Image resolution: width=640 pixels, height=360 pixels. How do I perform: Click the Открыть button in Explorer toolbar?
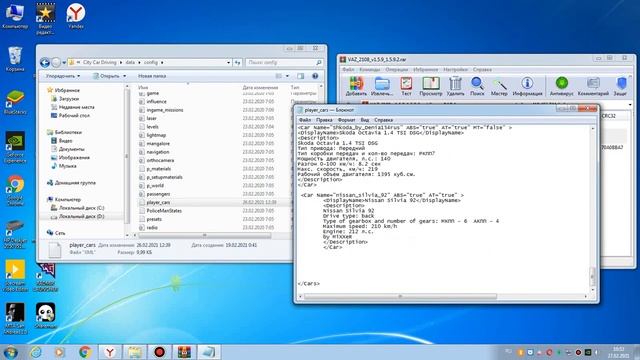click(x=106, y=76)
